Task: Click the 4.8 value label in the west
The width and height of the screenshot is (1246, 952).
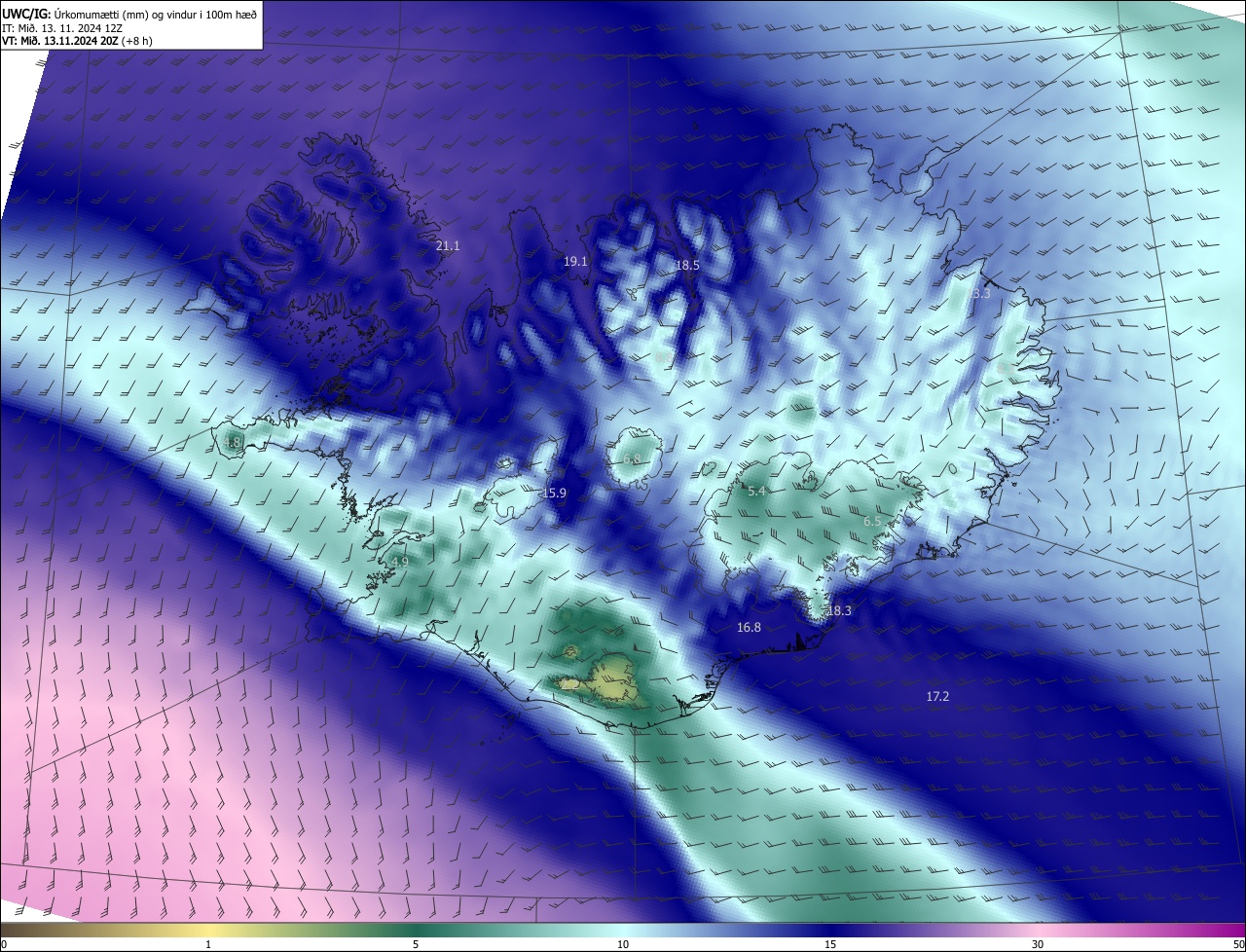Action: click(x=232, y=442)
